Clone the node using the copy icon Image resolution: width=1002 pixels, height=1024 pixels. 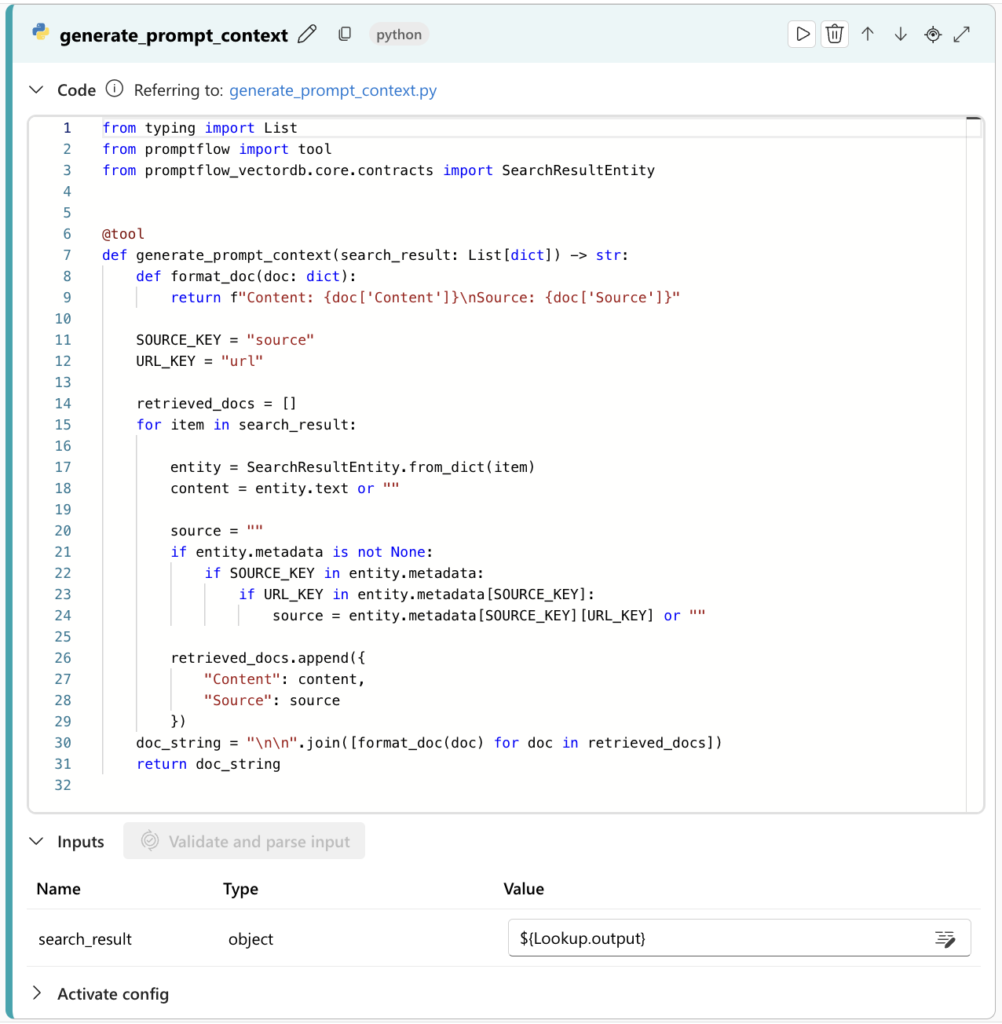344,33
